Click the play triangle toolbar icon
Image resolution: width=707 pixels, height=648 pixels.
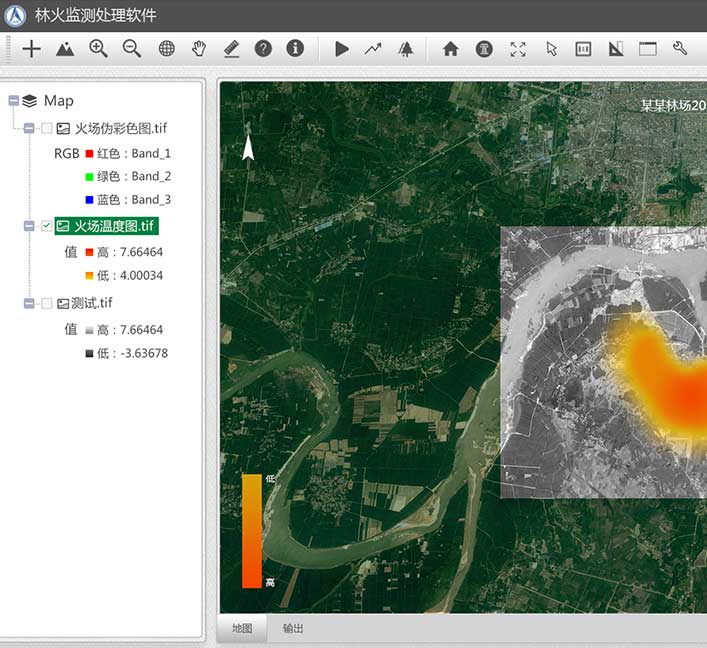tap(342, 49)
